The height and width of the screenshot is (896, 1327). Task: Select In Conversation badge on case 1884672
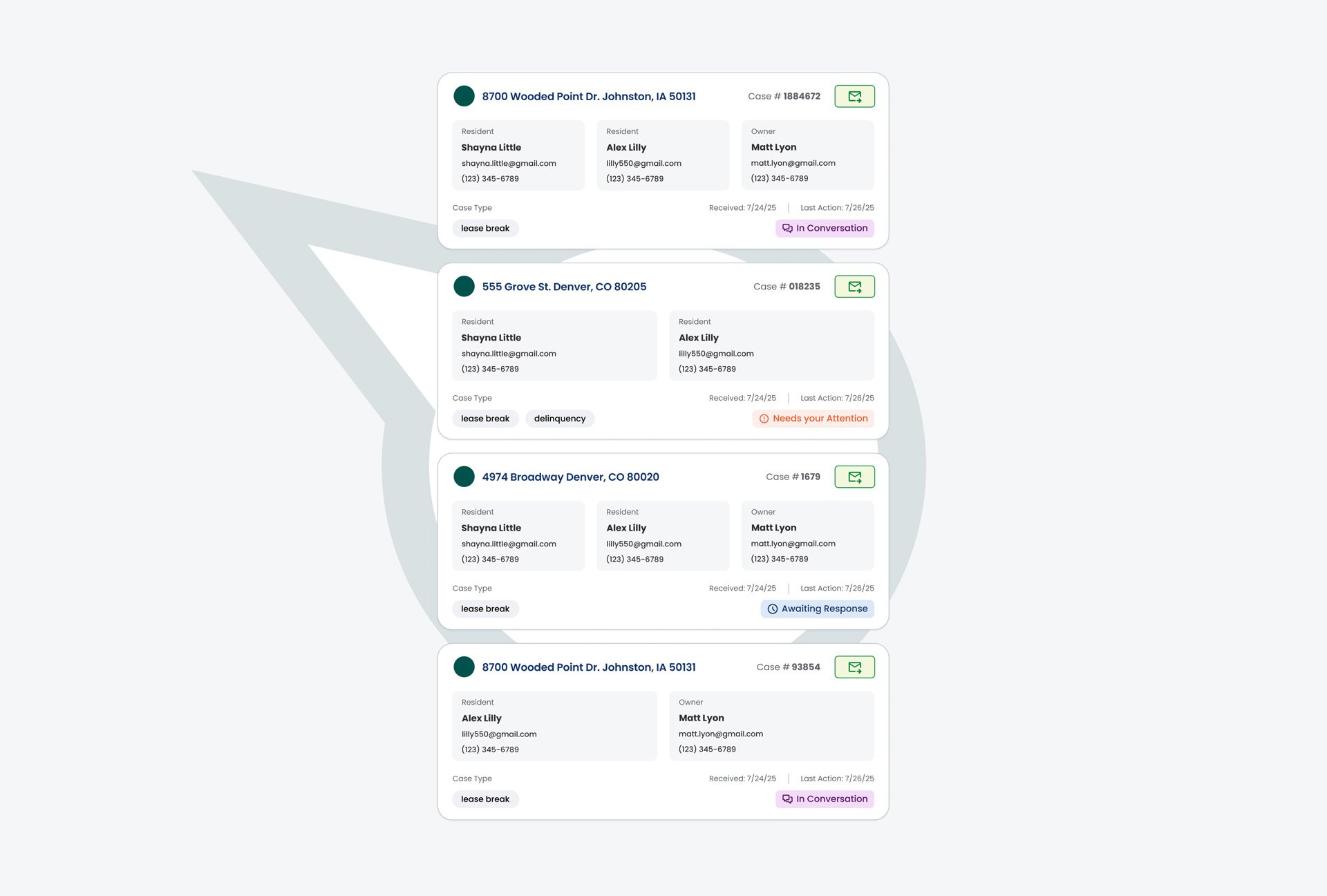pos(825,228)
